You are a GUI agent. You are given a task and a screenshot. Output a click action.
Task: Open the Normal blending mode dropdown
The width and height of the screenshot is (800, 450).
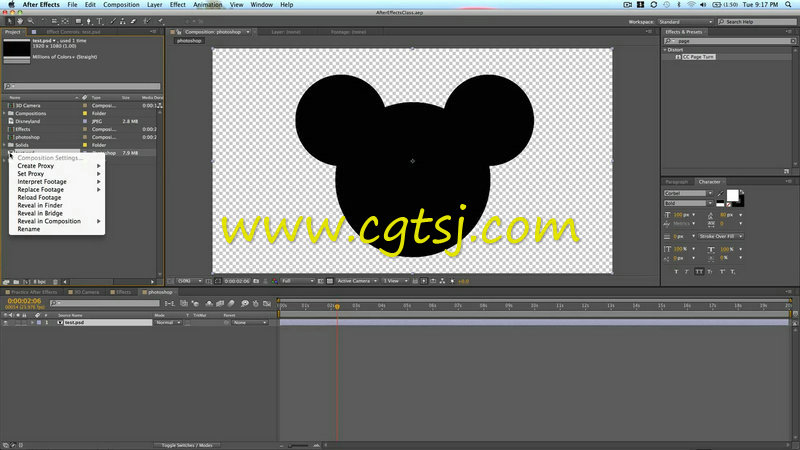(x=168, y=322)
